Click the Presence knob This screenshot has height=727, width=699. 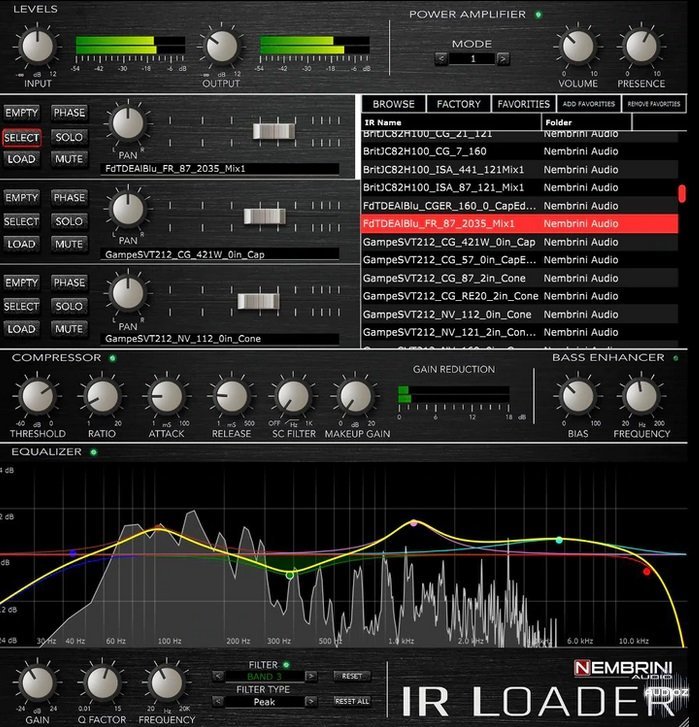[642, 46]
